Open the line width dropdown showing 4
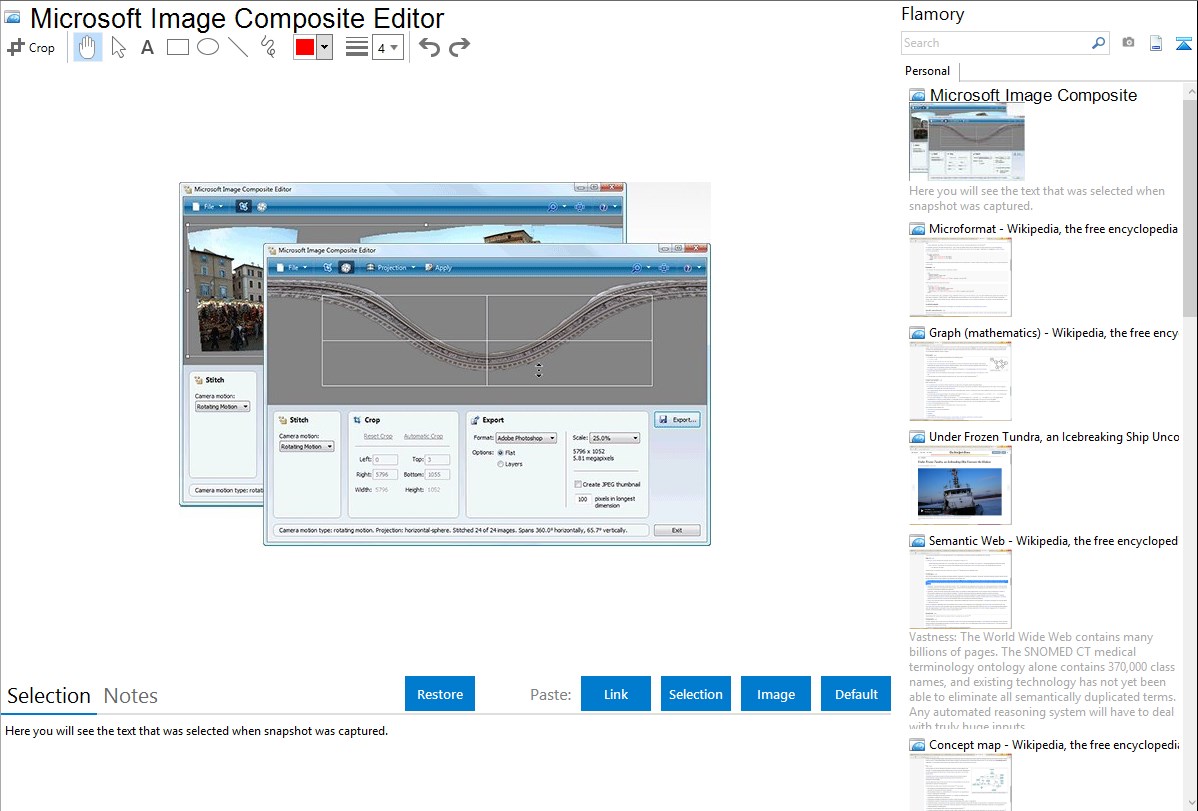This screenshot has height=811, width=1198. pyautogui.click(x=387, y=47)
